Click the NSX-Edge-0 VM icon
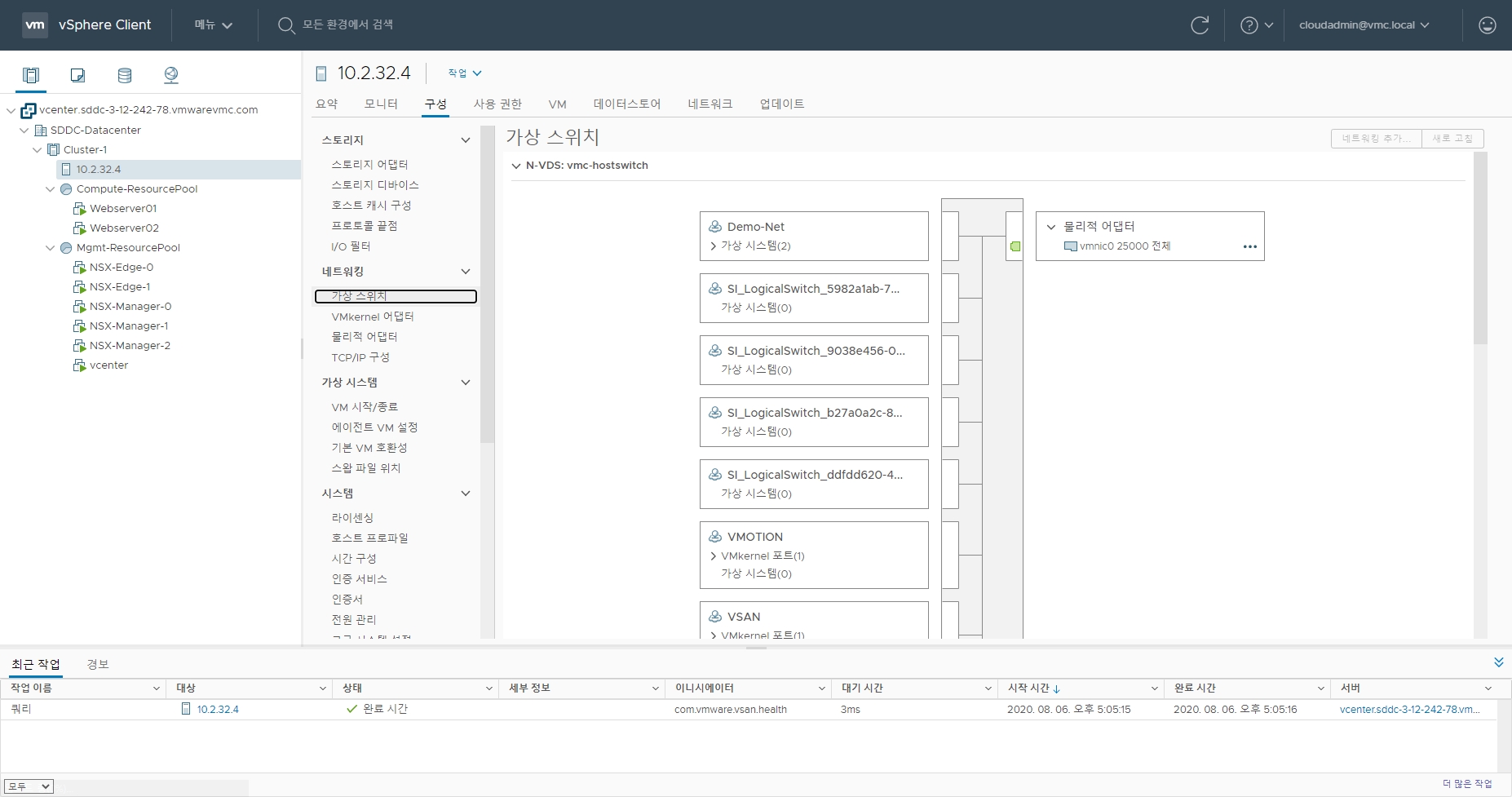Screen dimensions: 1512x797 click(x=79, y=268)
